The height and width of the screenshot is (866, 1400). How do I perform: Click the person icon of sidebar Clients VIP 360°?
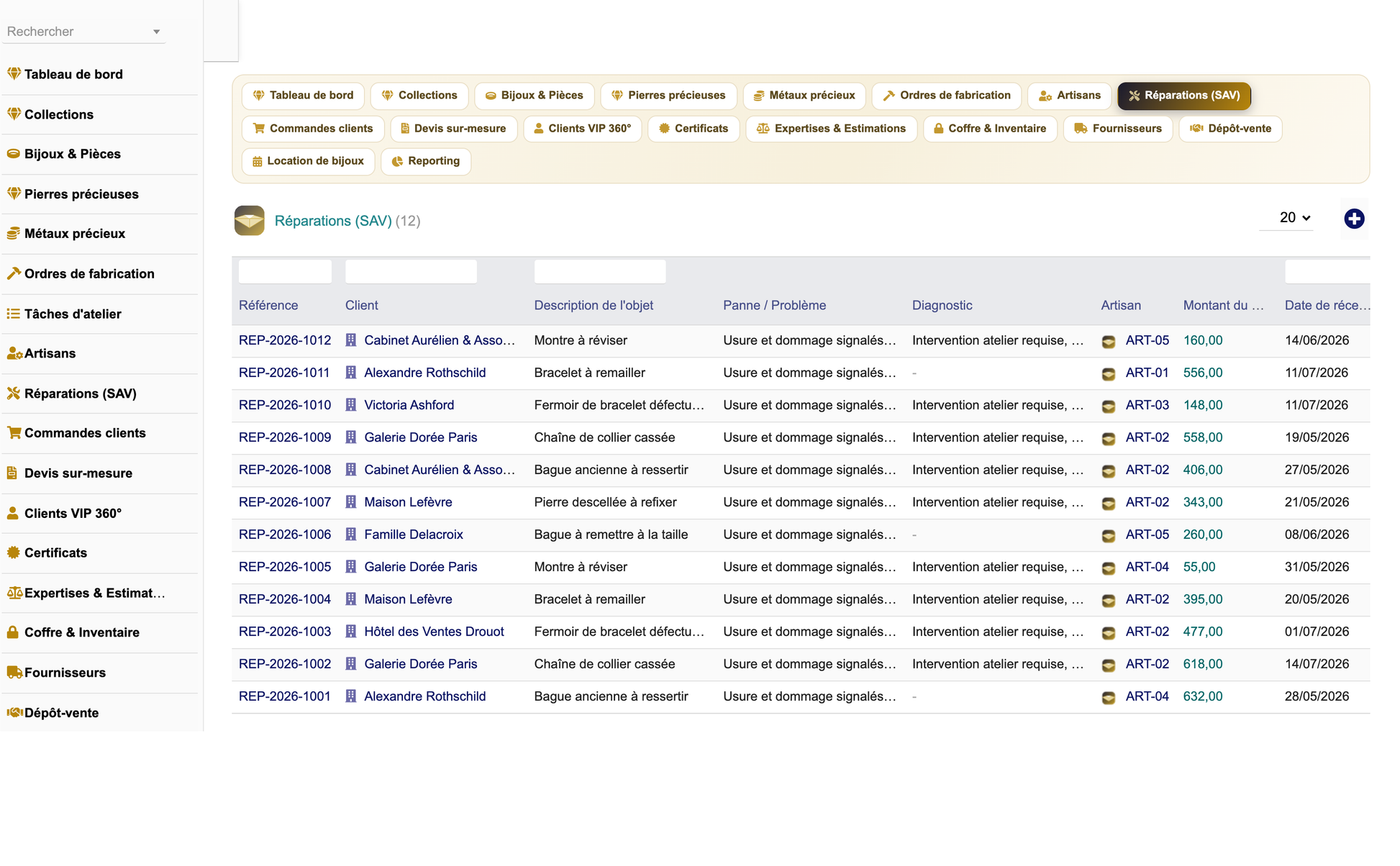[13, 513]
